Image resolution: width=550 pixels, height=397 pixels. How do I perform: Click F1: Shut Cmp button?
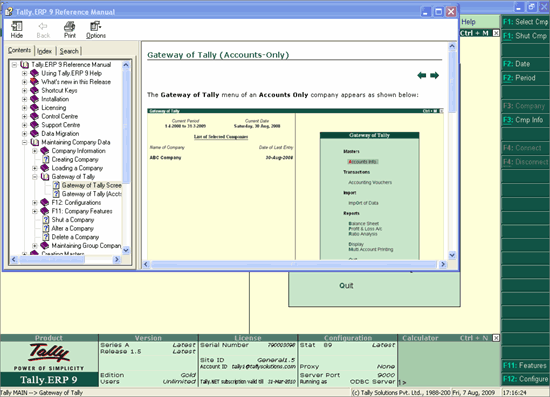point(525,36)
